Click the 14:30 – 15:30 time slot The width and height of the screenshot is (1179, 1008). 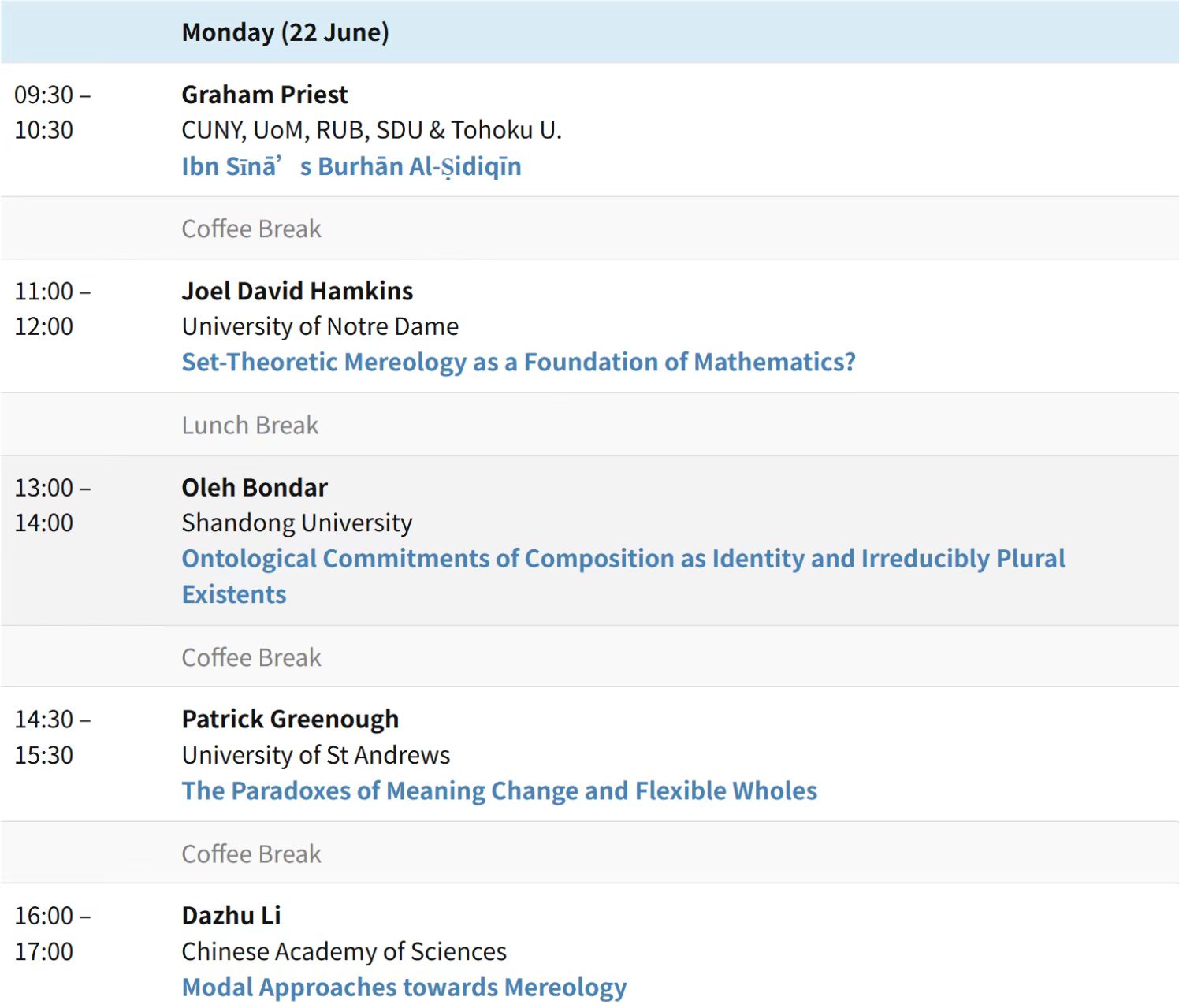point(53,737)
